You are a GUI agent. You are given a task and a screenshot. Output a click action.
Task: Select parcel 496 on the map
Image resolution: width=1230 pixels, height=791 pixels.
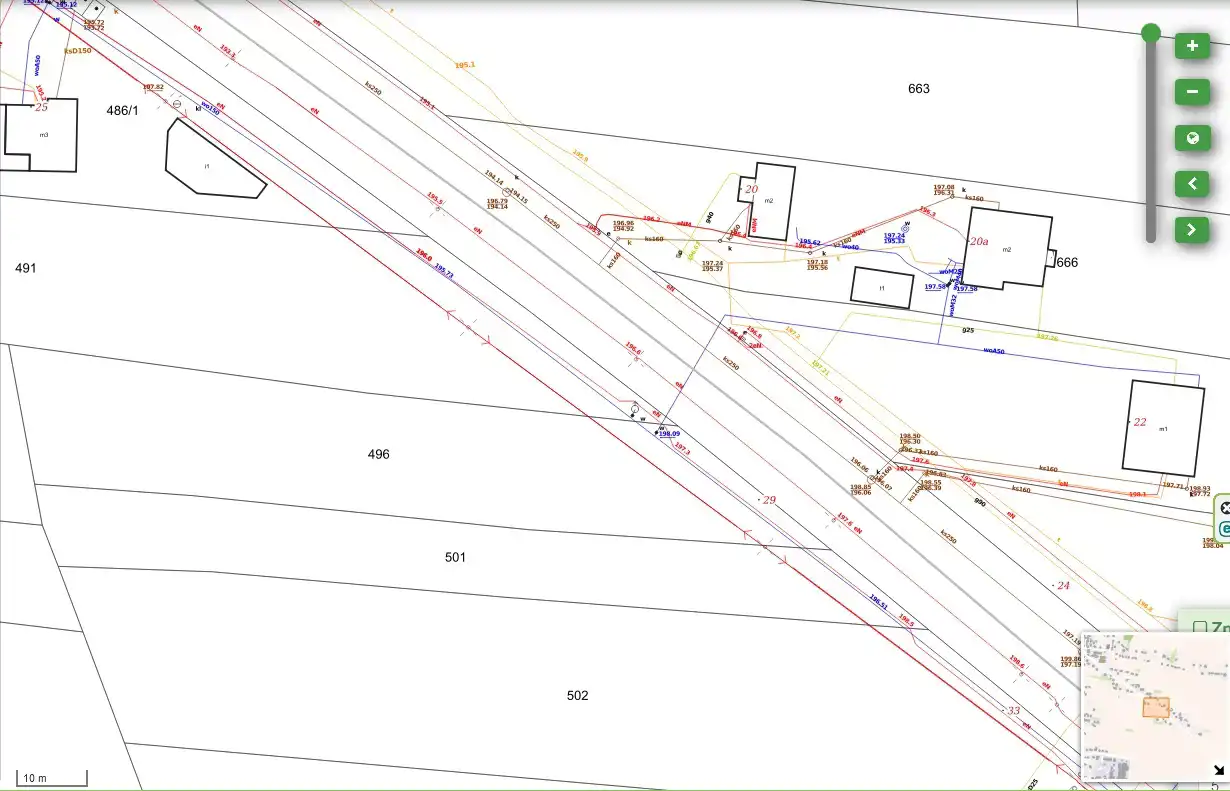coord(378,454)
